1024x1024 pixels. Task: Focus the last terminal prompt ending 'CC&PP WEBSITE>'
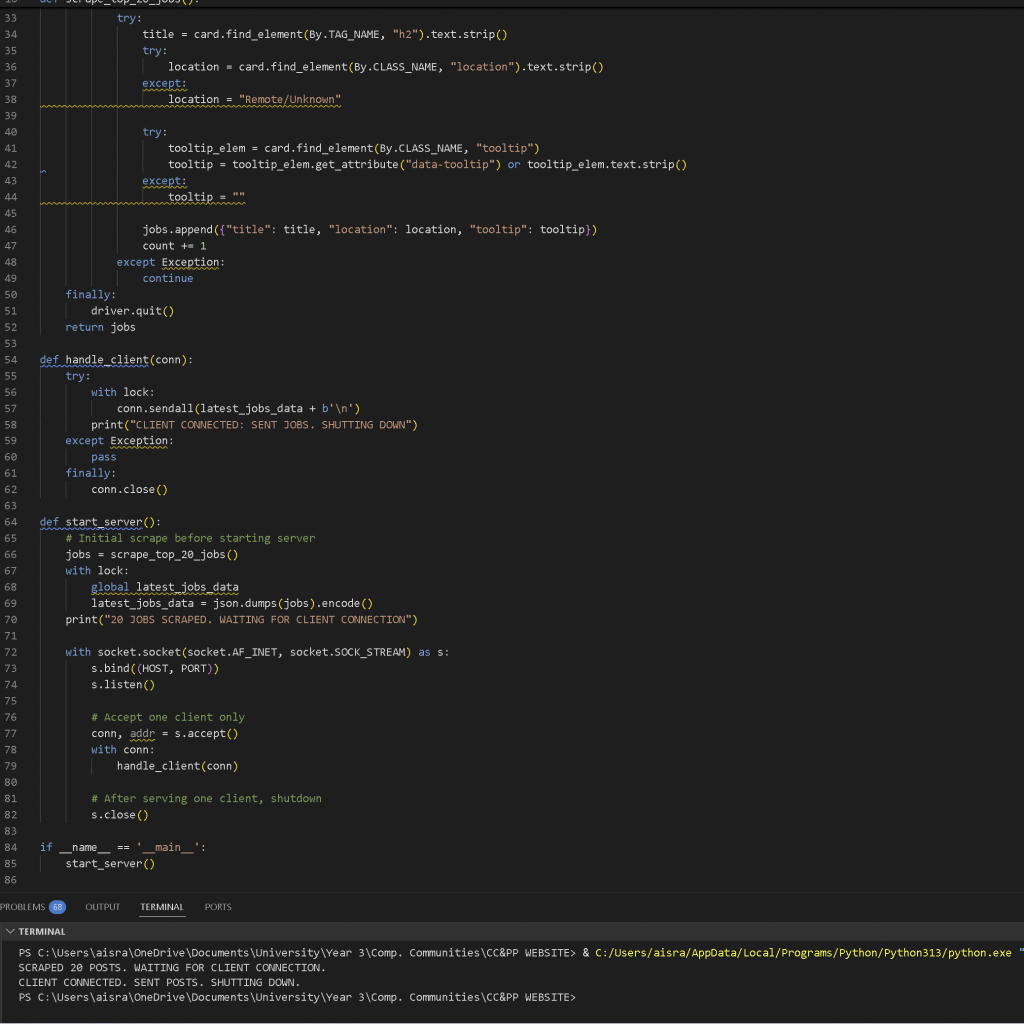coord(297,997)
